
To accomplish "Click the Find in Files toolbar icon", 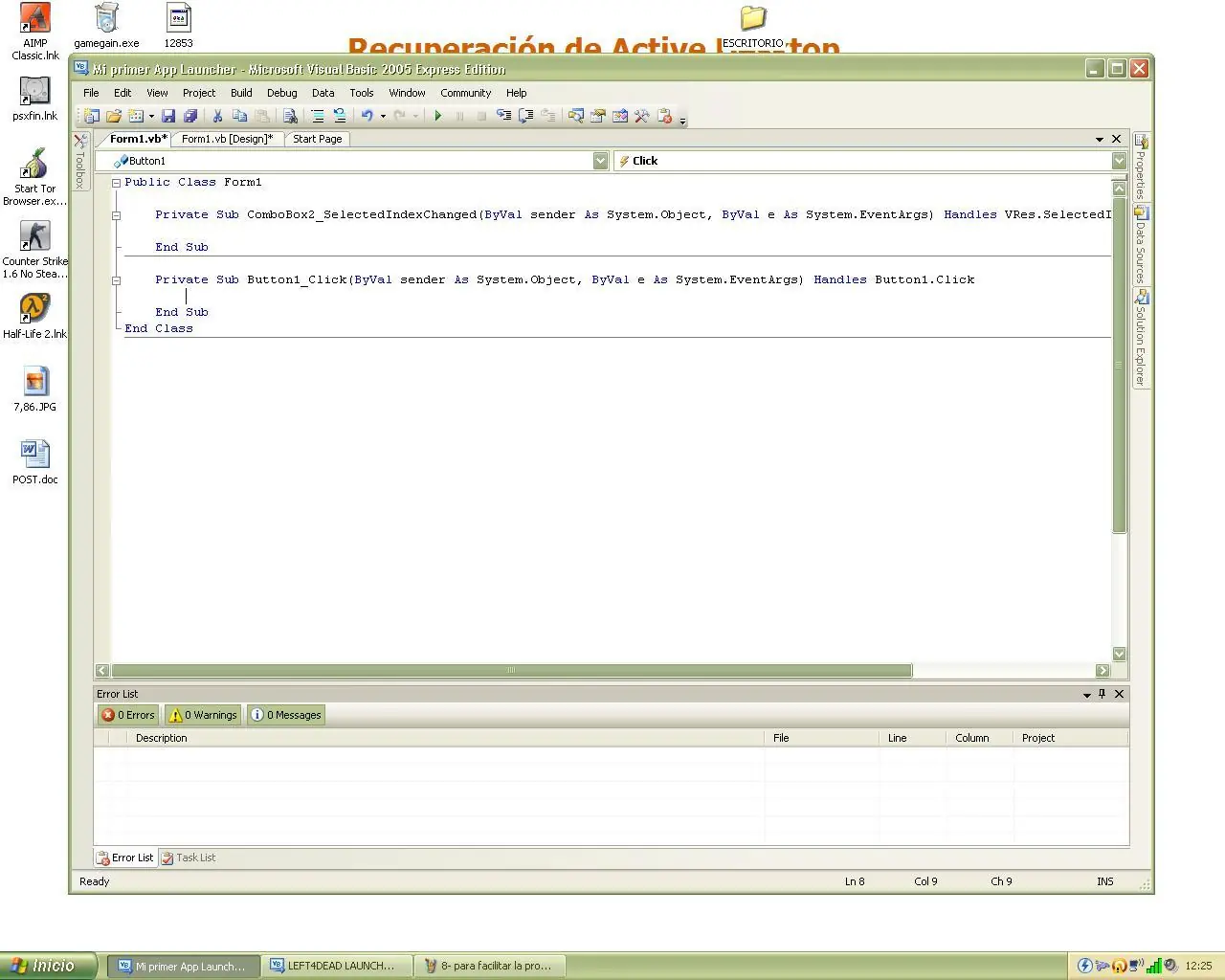I will (290, 116).
